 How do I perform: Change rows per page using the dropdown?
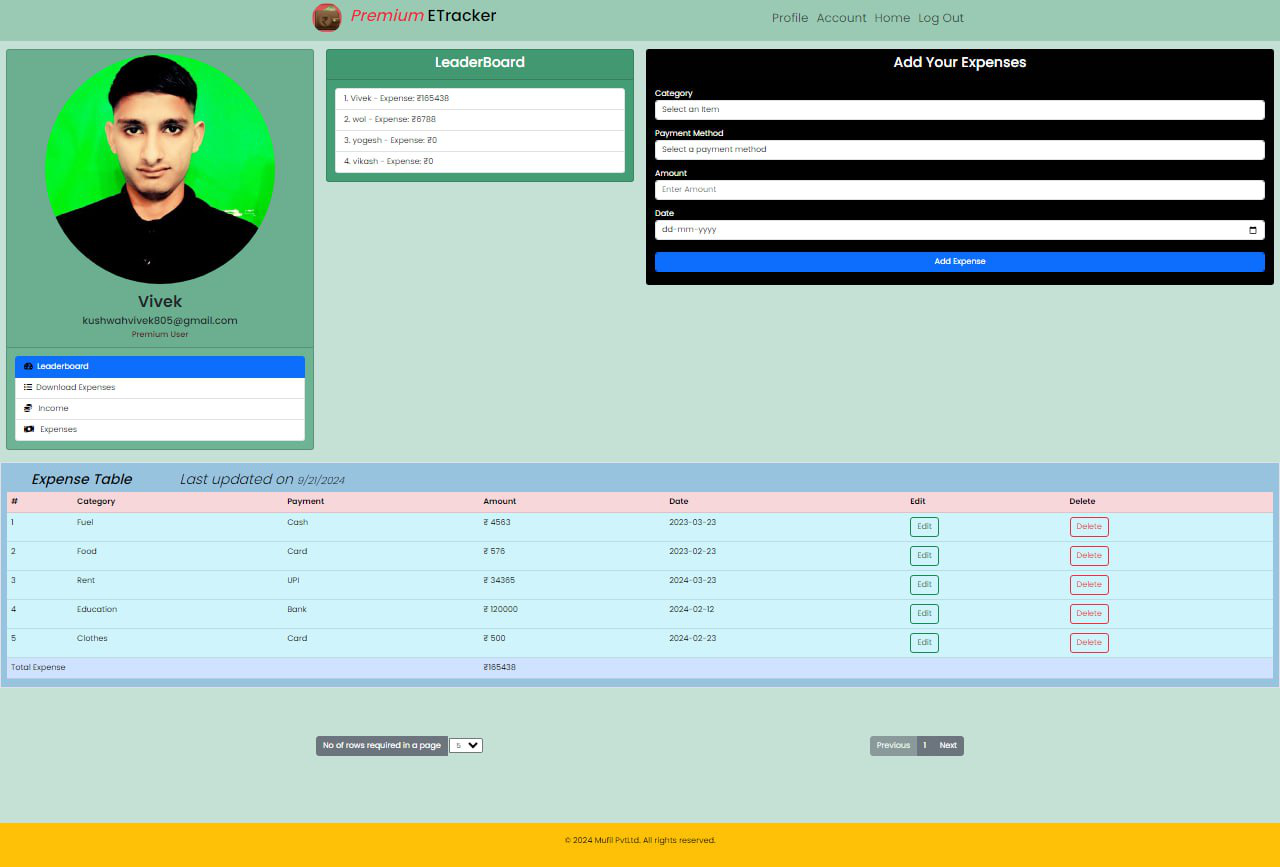pyautogui.click(x=464, y=745)
